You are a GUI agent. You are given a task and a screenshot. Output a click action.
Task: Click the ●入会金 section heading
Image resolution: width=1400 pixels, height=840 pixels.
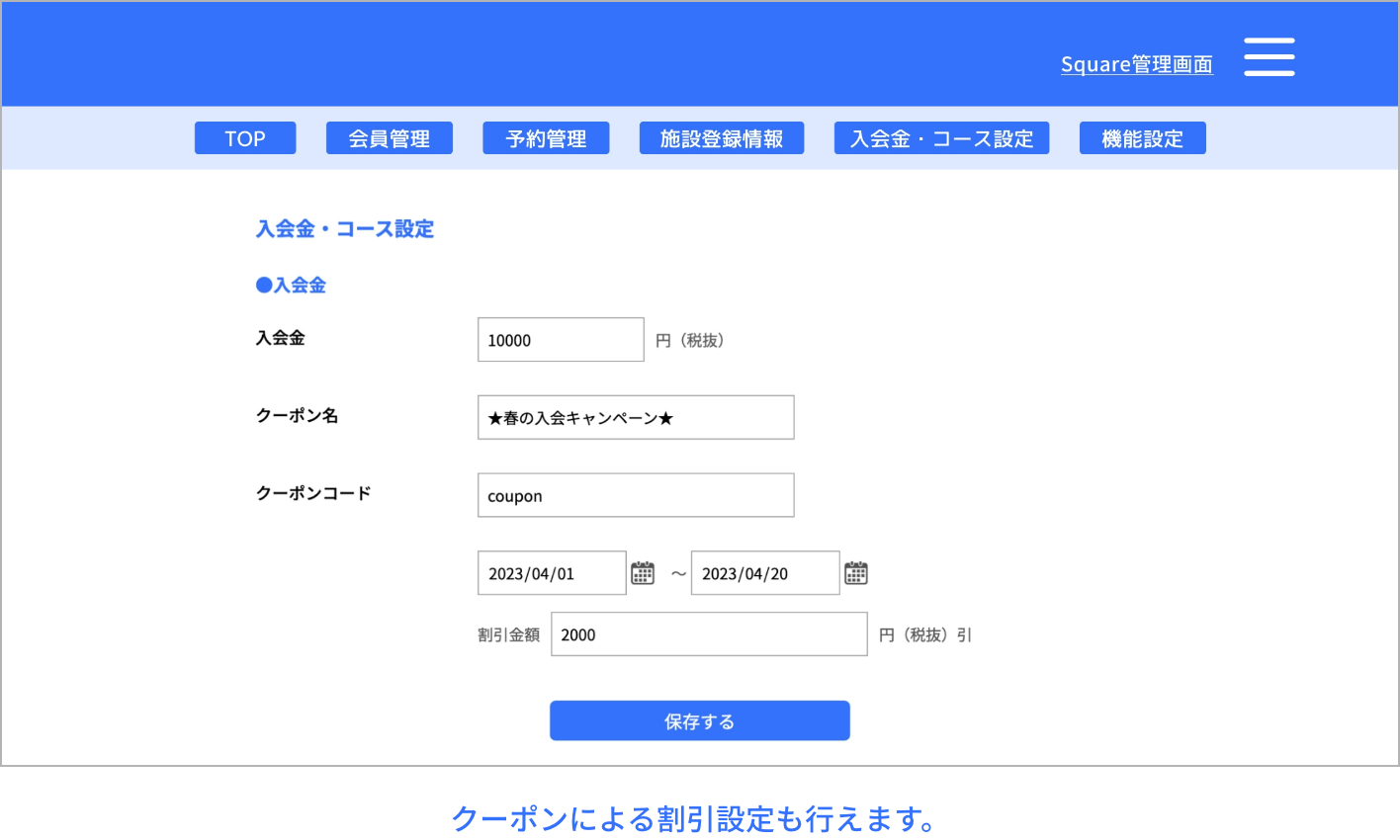pyautogui.click(x=291, y=286)
